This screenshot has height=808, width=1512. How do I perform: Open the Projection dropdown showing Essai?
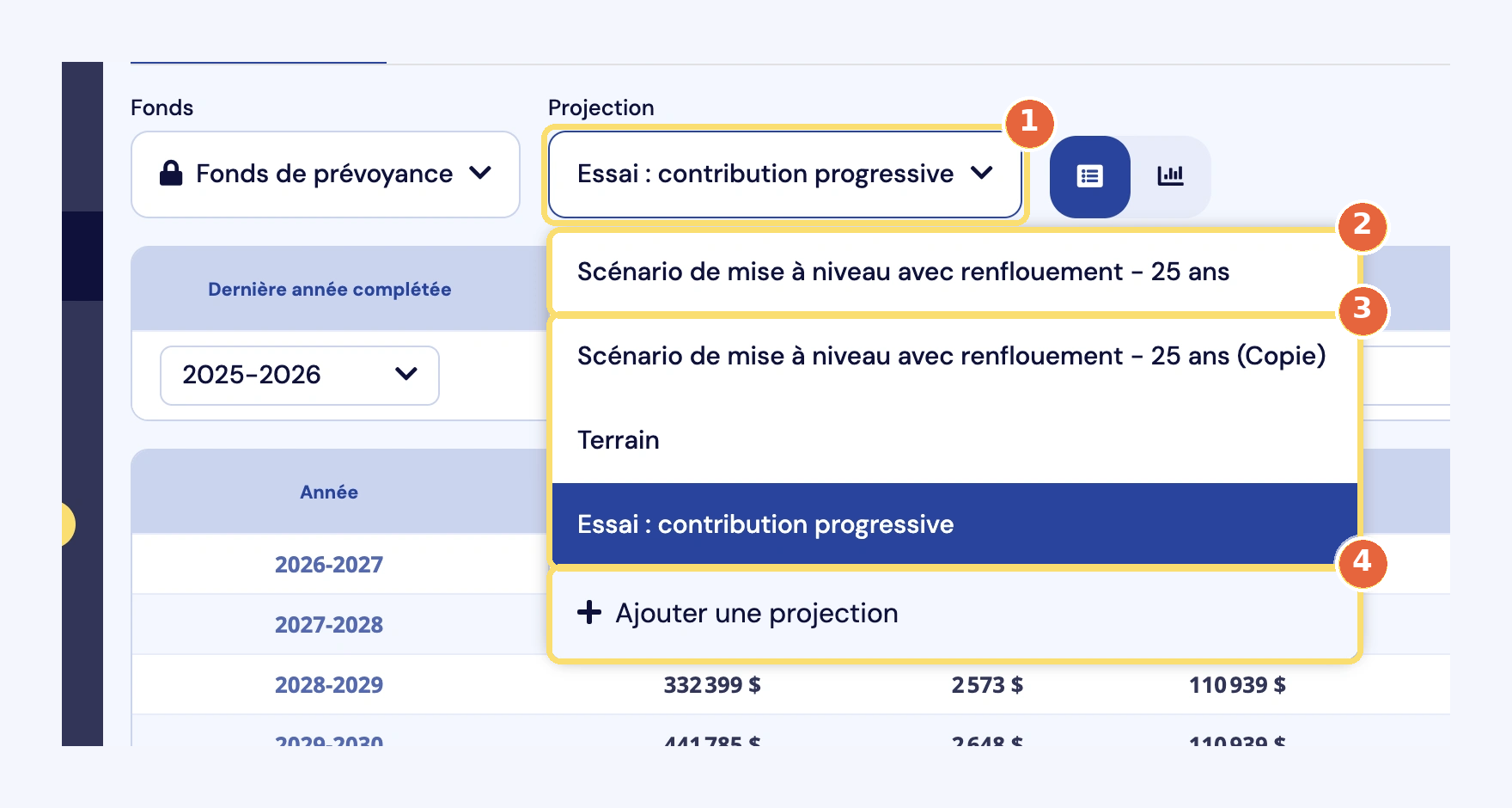pyautogui.click(x=784, y=174)
